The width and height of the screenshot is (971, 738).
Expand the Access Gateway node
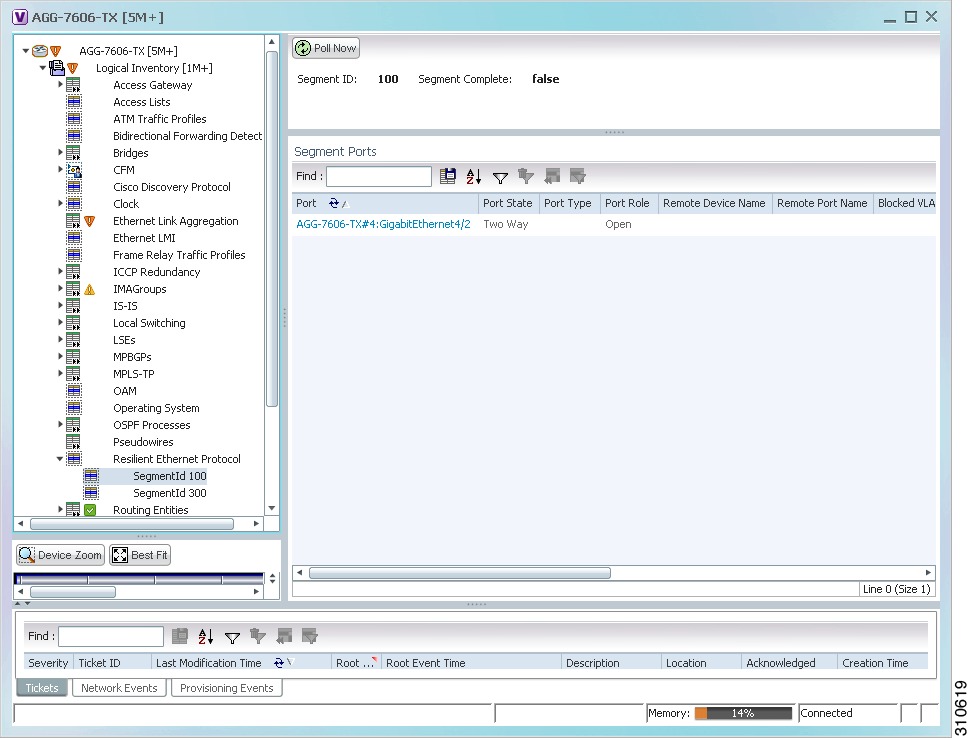point(61,84)
